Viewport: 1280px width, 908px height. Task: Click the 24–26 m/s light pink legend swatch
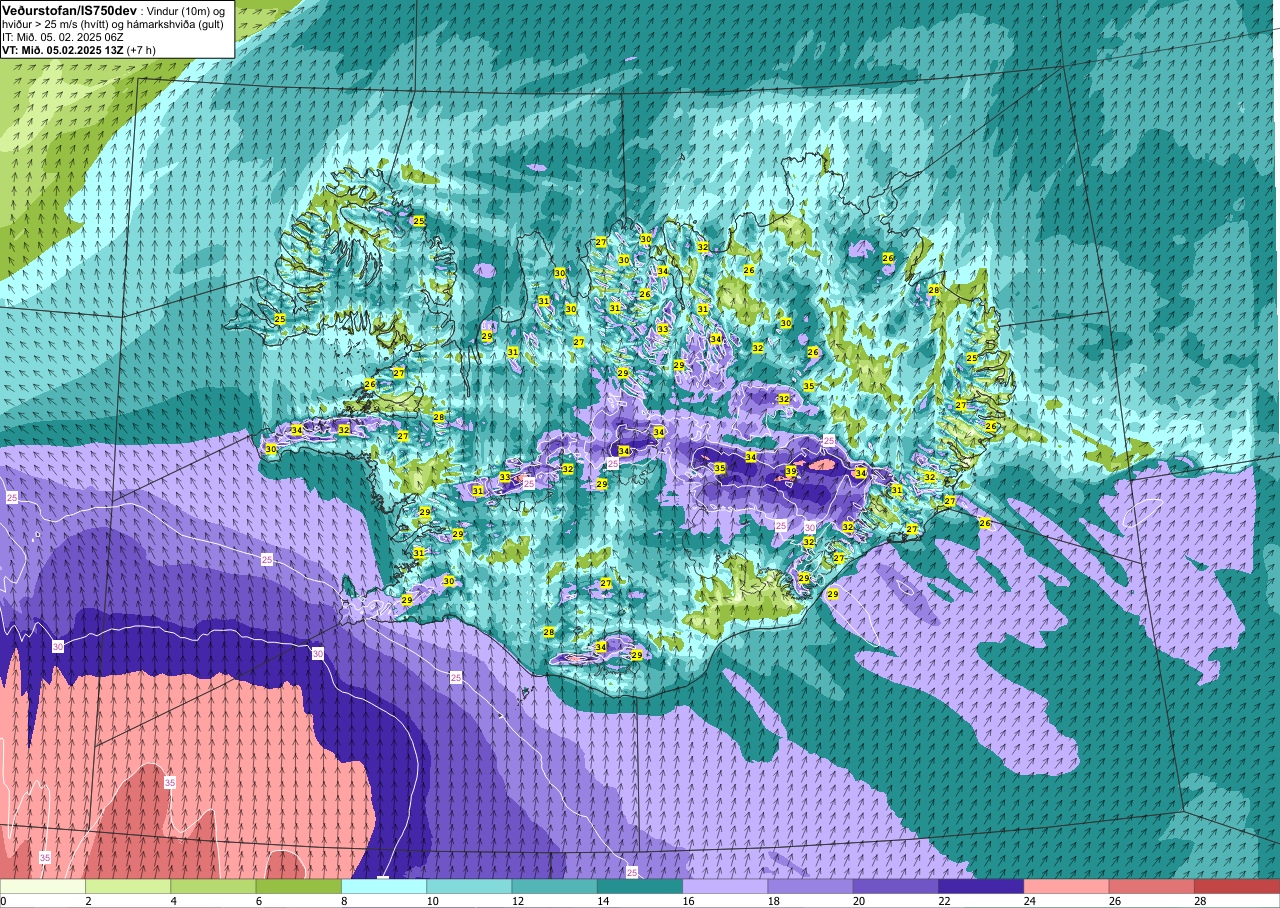coord(1067,886)
